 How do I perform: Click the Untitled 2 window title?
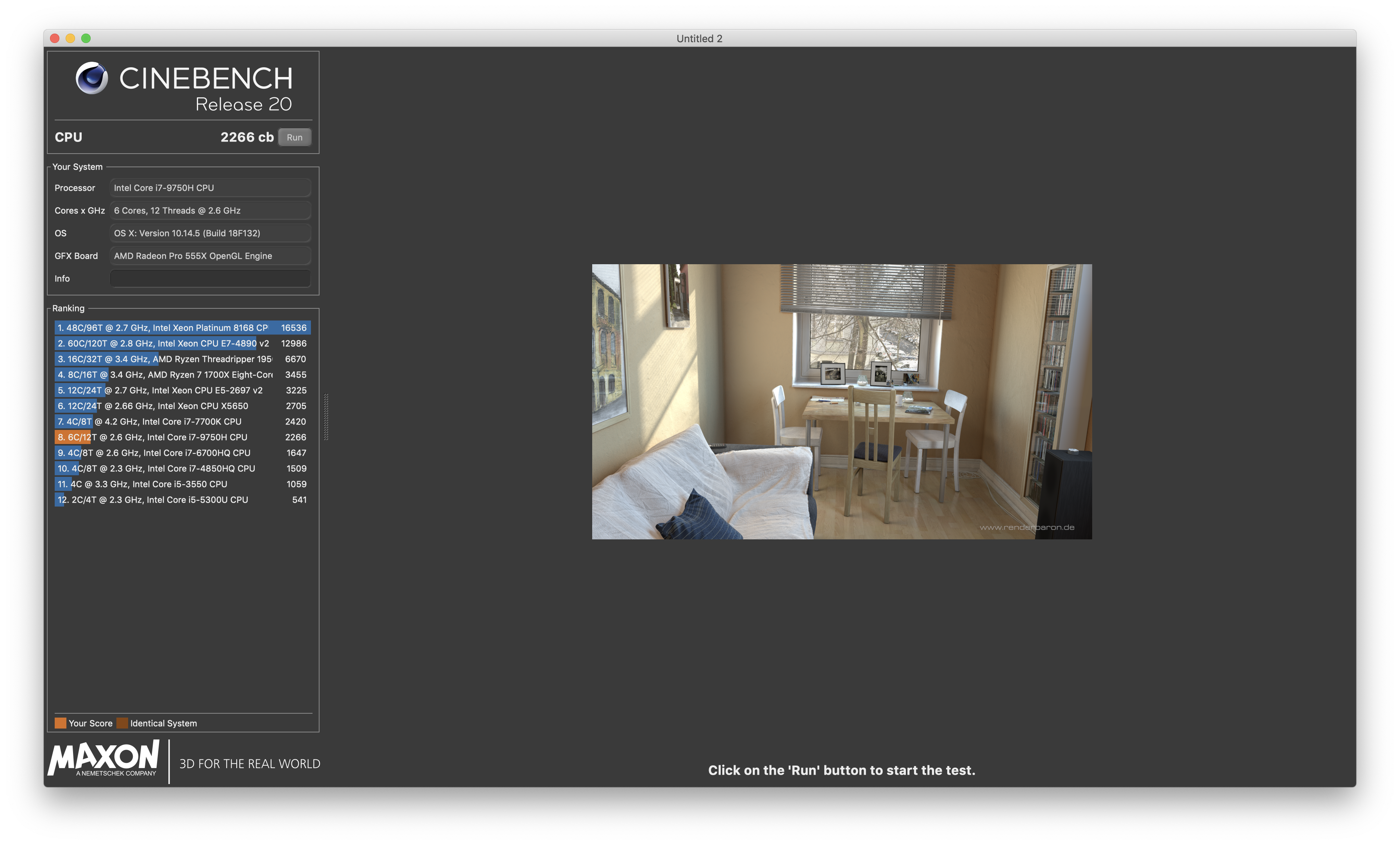click(700, 39)
